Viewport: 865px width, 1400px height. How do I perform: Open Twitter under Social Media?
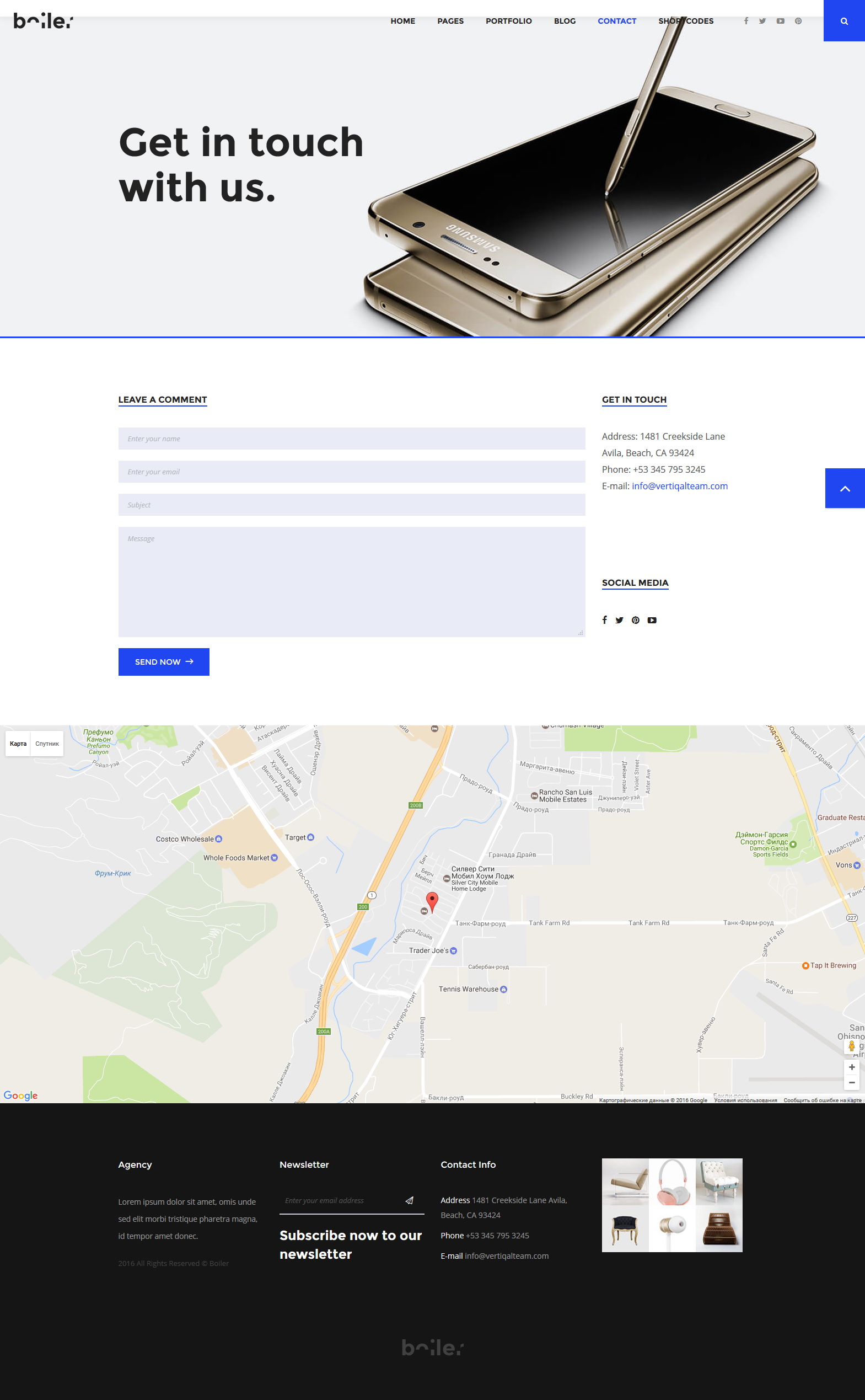620,620
